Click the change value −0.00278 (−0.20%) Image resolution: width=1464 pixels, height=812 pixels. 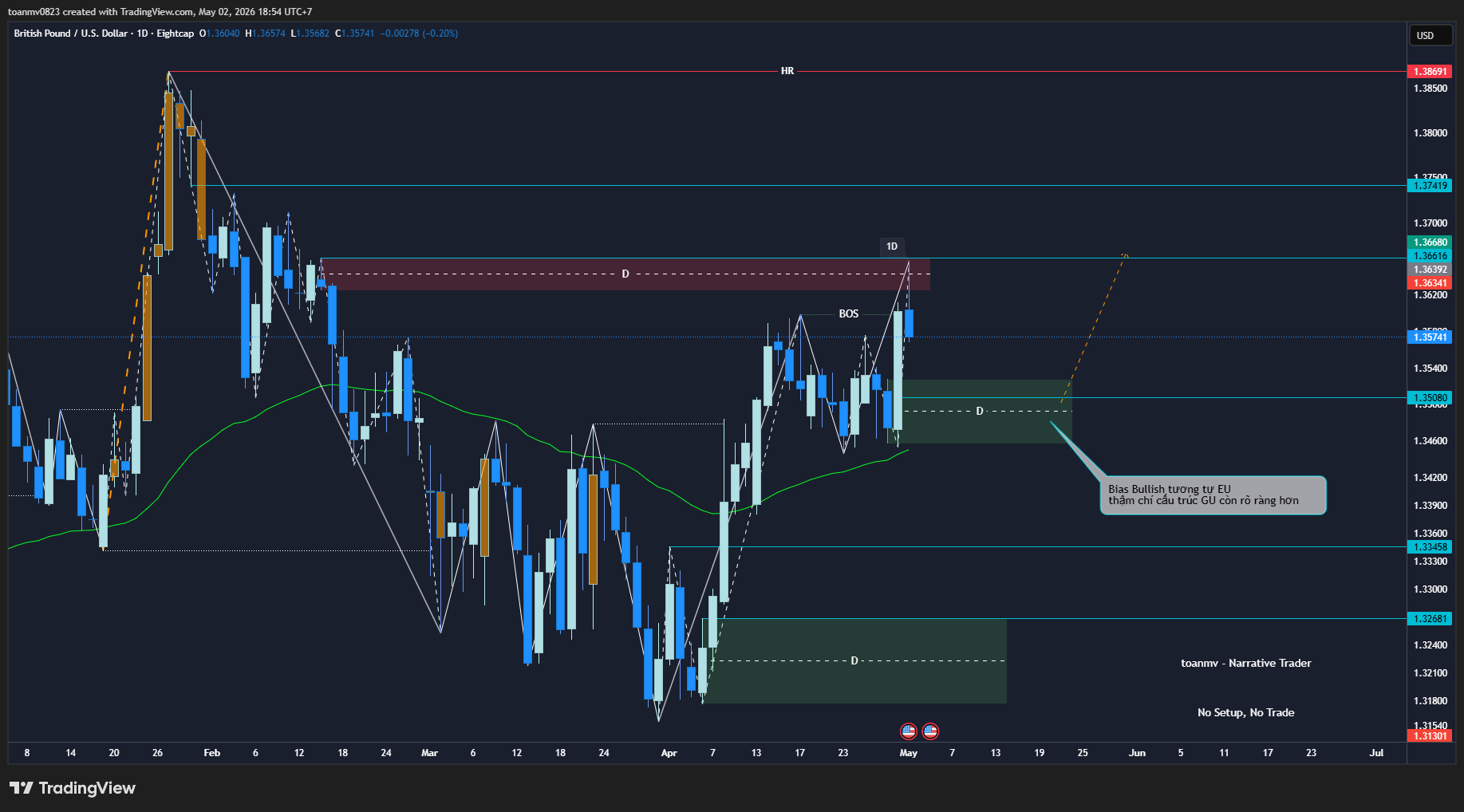419,34
